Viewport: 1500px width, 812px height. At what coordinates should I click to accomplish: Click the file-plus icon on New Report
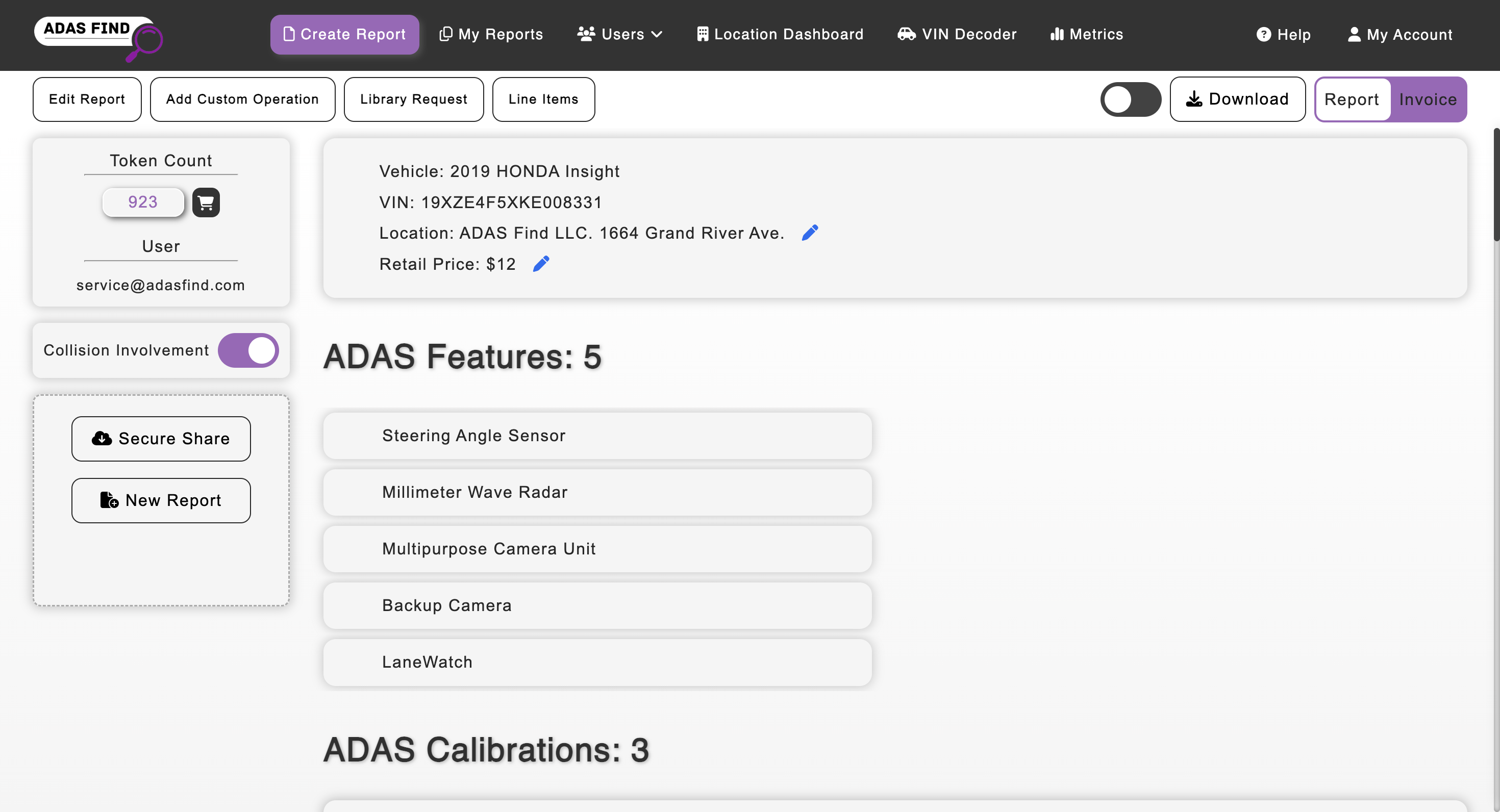pyautogui.click(x=109, y=500)
